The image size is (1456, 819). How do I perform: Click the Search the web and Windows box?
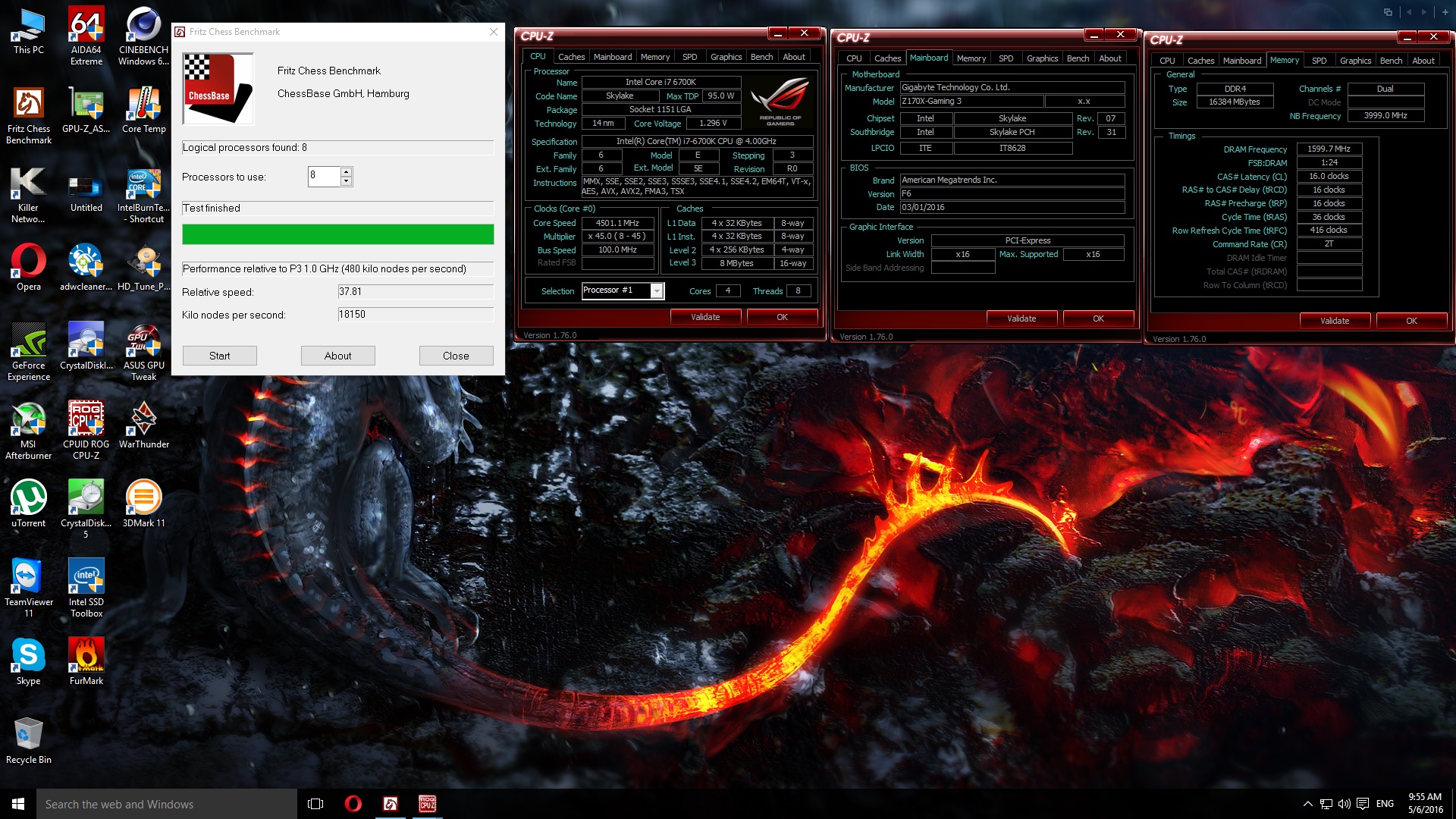pos(167,804)
